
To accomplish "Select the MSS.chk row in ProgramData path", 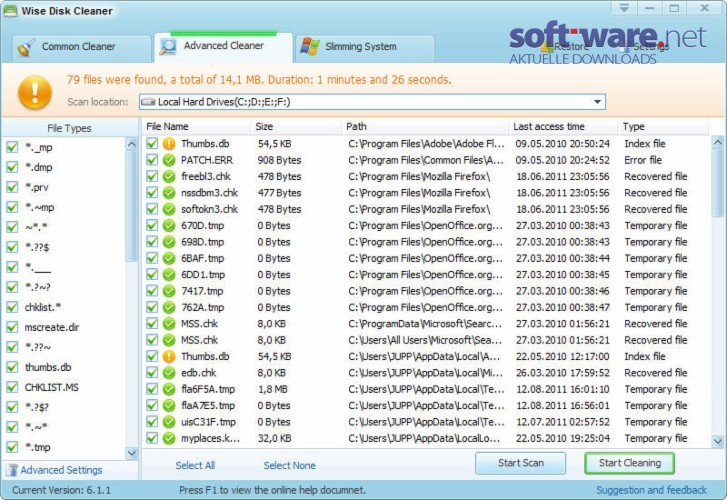I will (426, 324).
